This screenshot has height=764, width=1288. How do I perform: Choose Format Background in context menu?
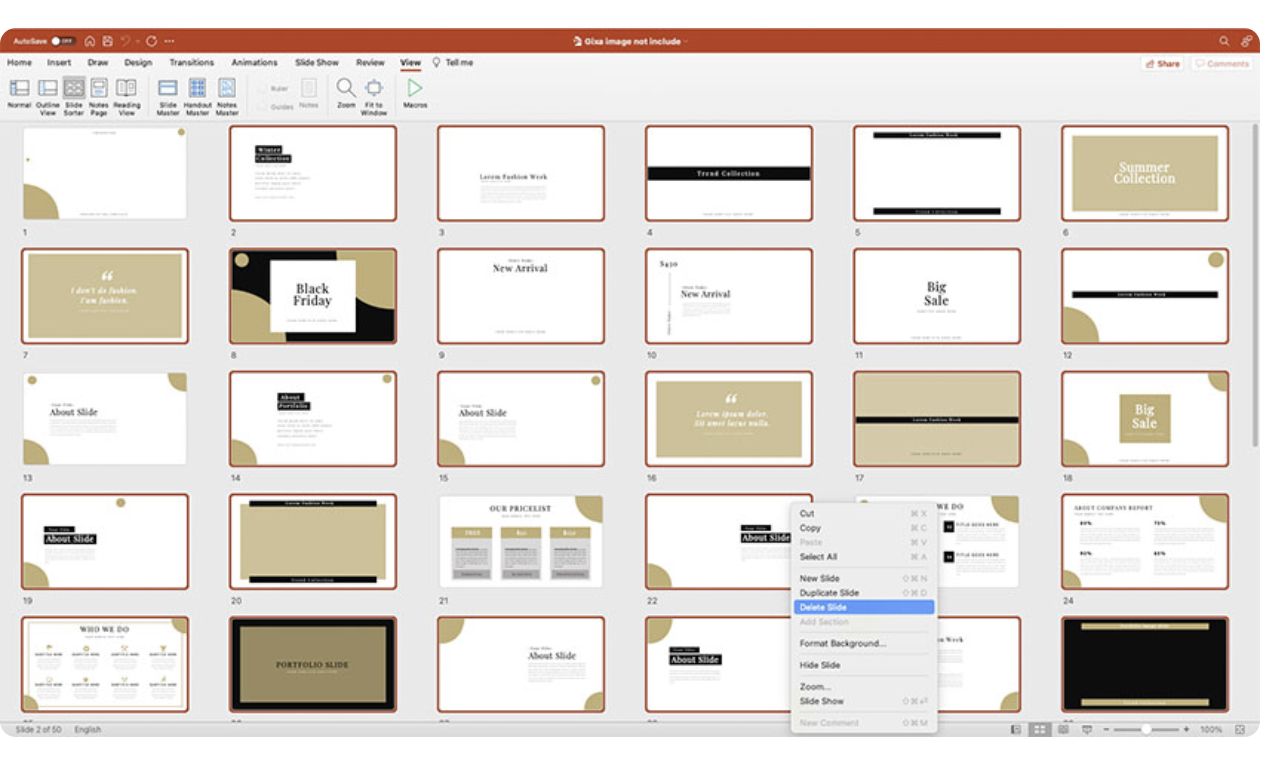[x=864, y=643]
